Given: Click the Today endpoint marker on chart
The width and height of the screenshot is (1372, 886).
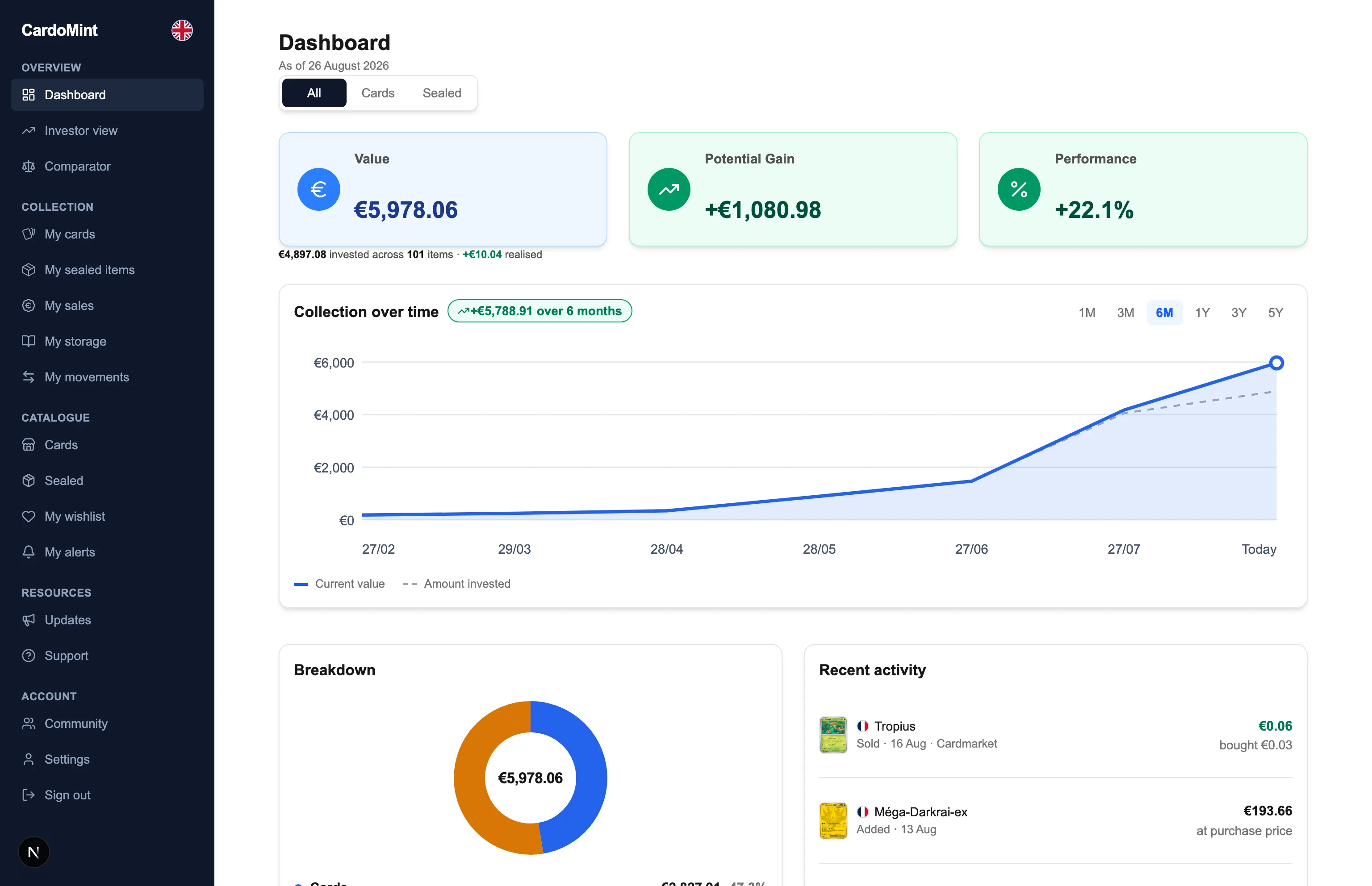Looking at the screenshot, I should 1276,363.
